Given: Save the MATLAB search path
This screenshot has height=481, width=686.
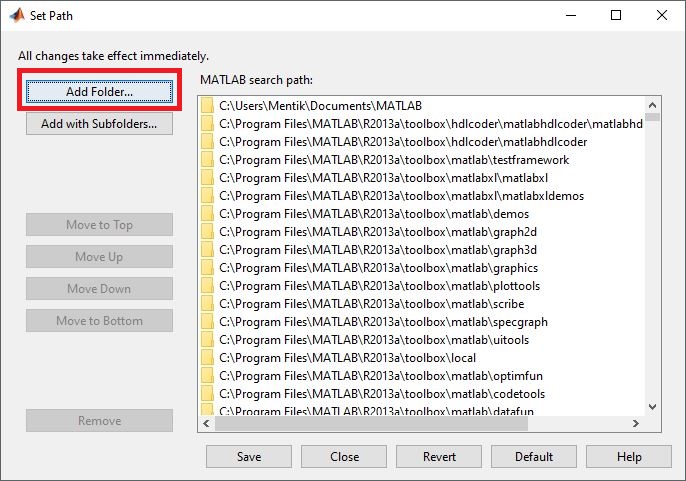Looking at the screenshot, I should [249, 456].
